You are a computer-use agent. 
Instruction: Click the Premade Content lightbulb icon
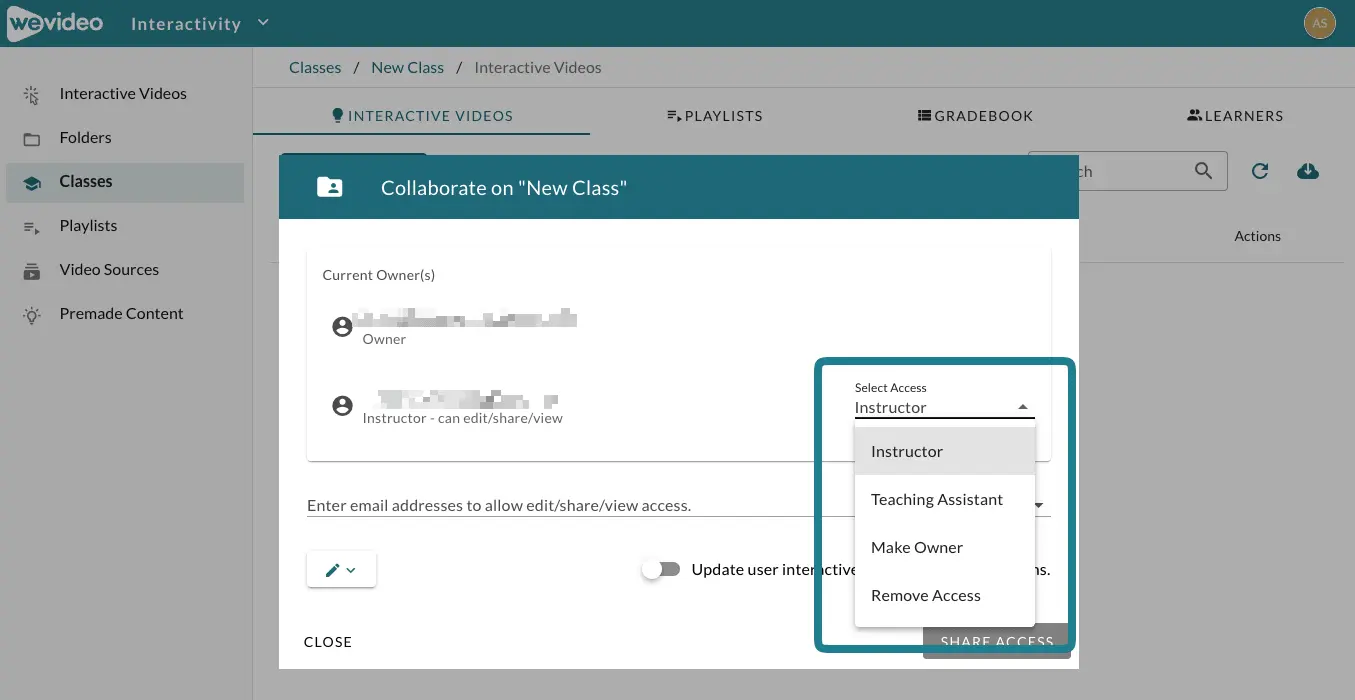click(32, 315)
